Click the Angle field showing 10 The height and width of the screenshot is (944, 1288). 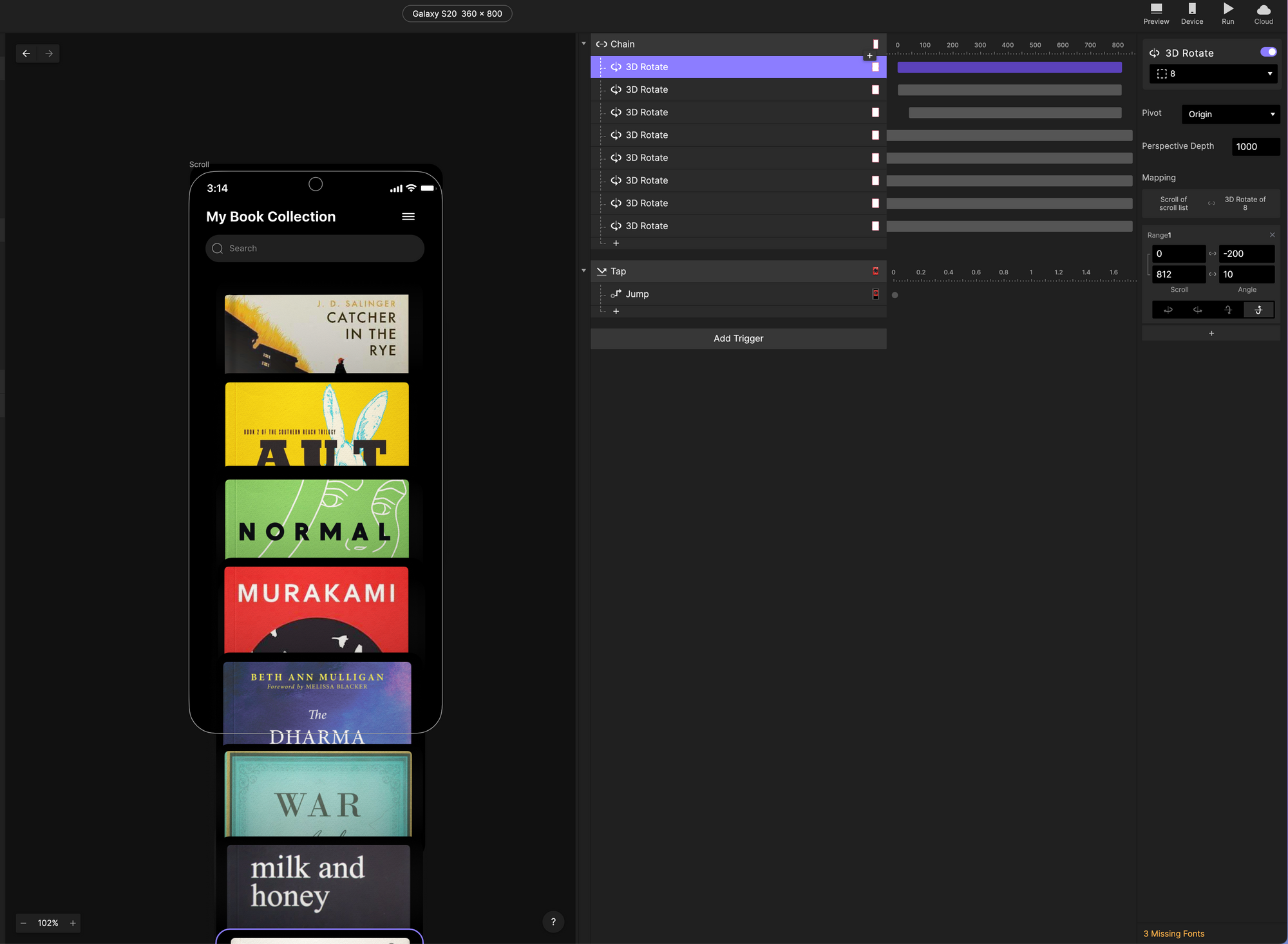(x=1246, y=274)
